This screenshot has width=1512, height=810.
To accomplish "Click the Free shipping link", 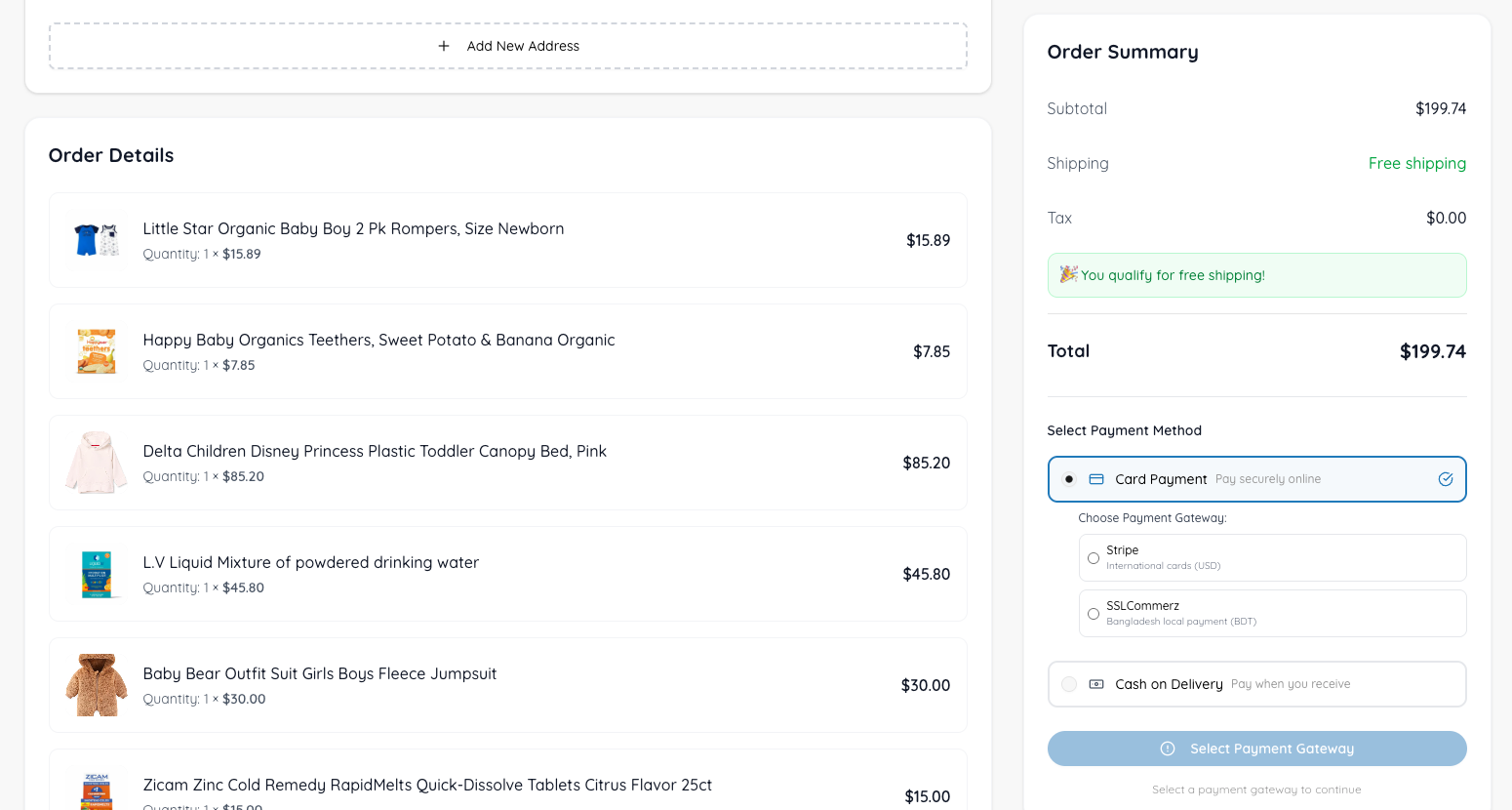I will click(x=1417, y=163).
